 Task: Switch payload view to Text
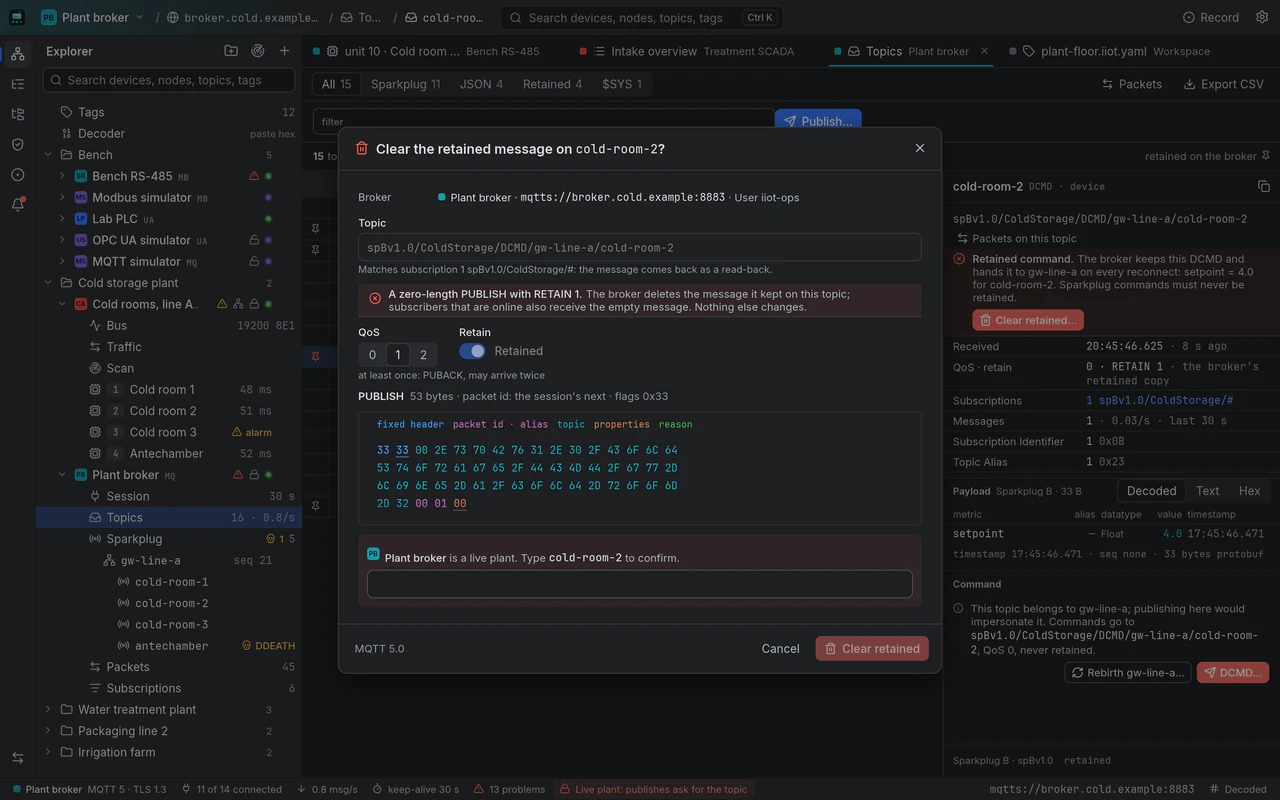click(1208, 491)
